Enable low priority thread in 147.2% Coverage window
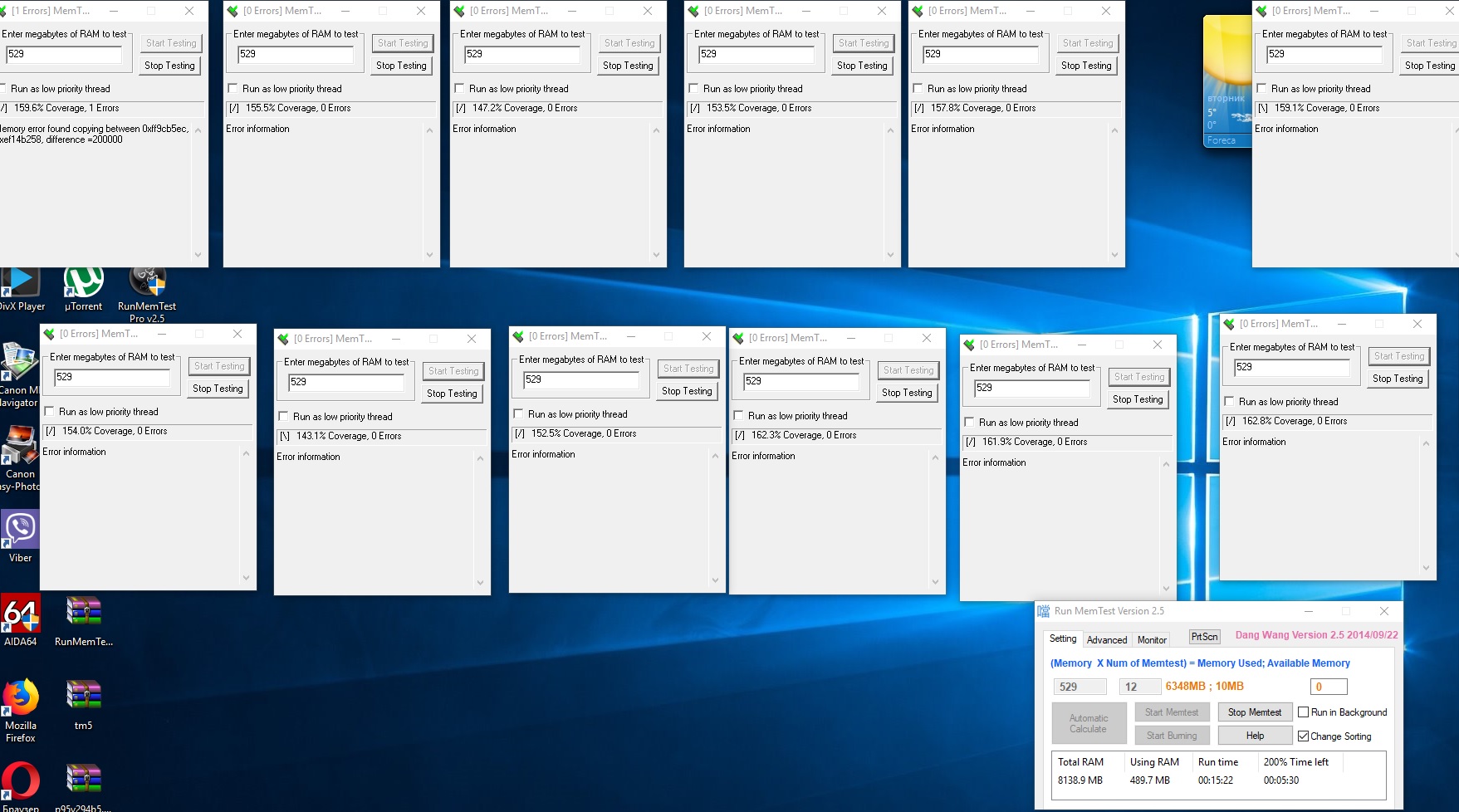The height and width of the screenshot is (812, 1459). click(x=459, y=89)
